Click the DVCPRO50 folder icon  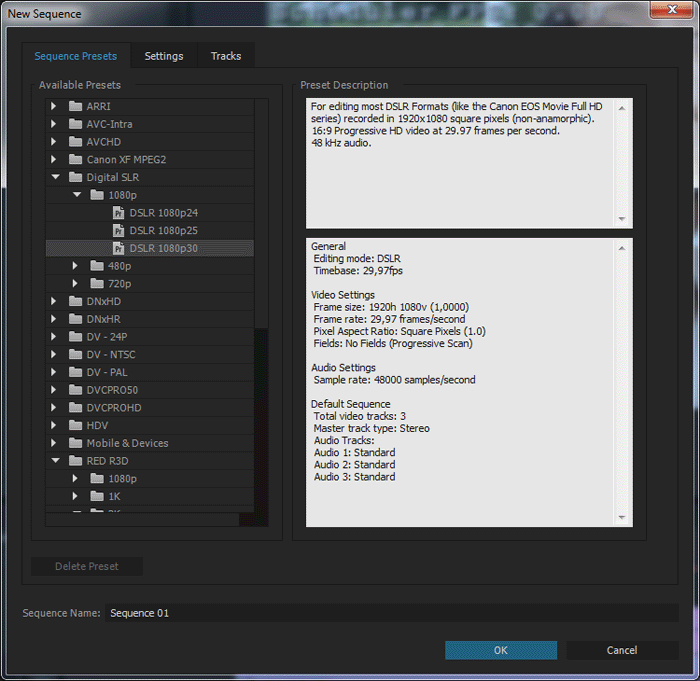tap(75, 390)
